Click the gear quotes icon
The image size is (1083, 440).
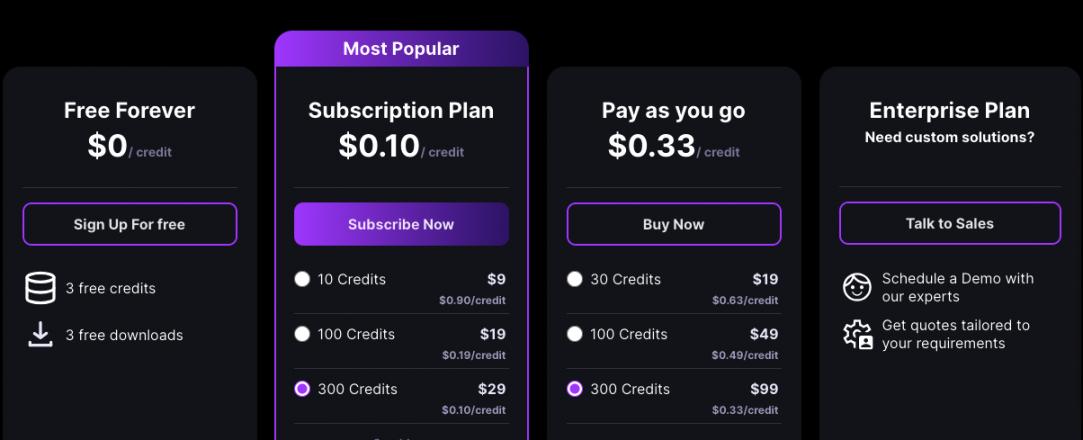coord(857,335)
